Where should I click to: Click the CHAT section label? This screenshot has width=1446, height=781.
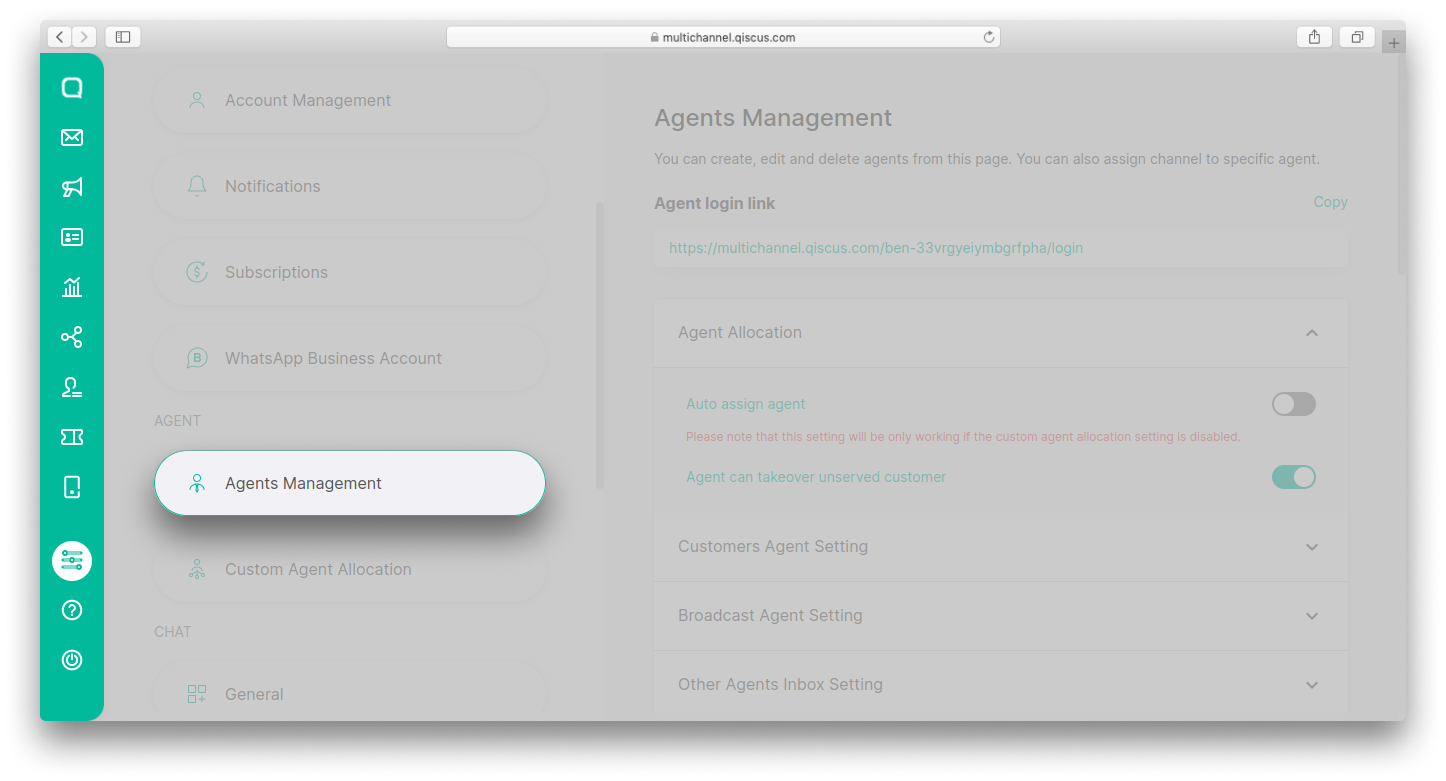tap(172, 632)
